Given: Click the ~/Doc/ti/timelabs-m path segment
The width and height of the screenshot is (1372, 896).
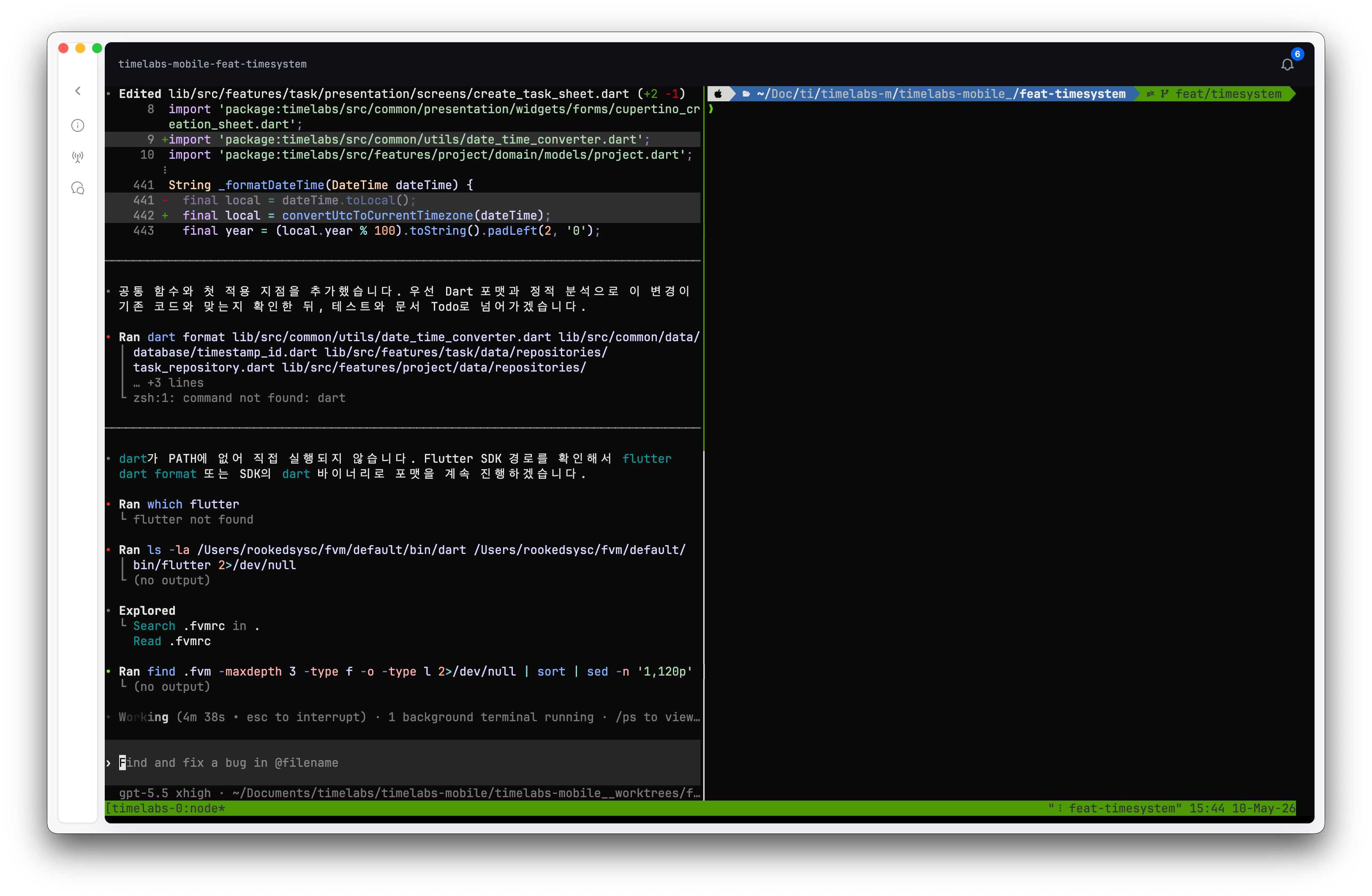Looking at the screenshot, I should (824, 94).
